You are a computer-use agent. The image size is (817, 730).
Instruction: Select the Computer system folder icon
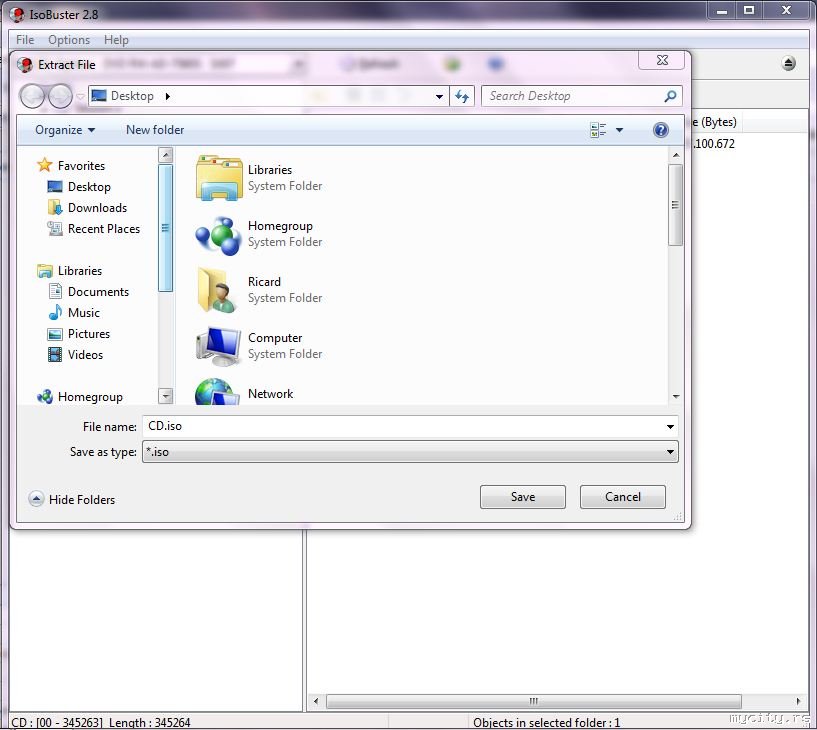(x=219, y=347)
